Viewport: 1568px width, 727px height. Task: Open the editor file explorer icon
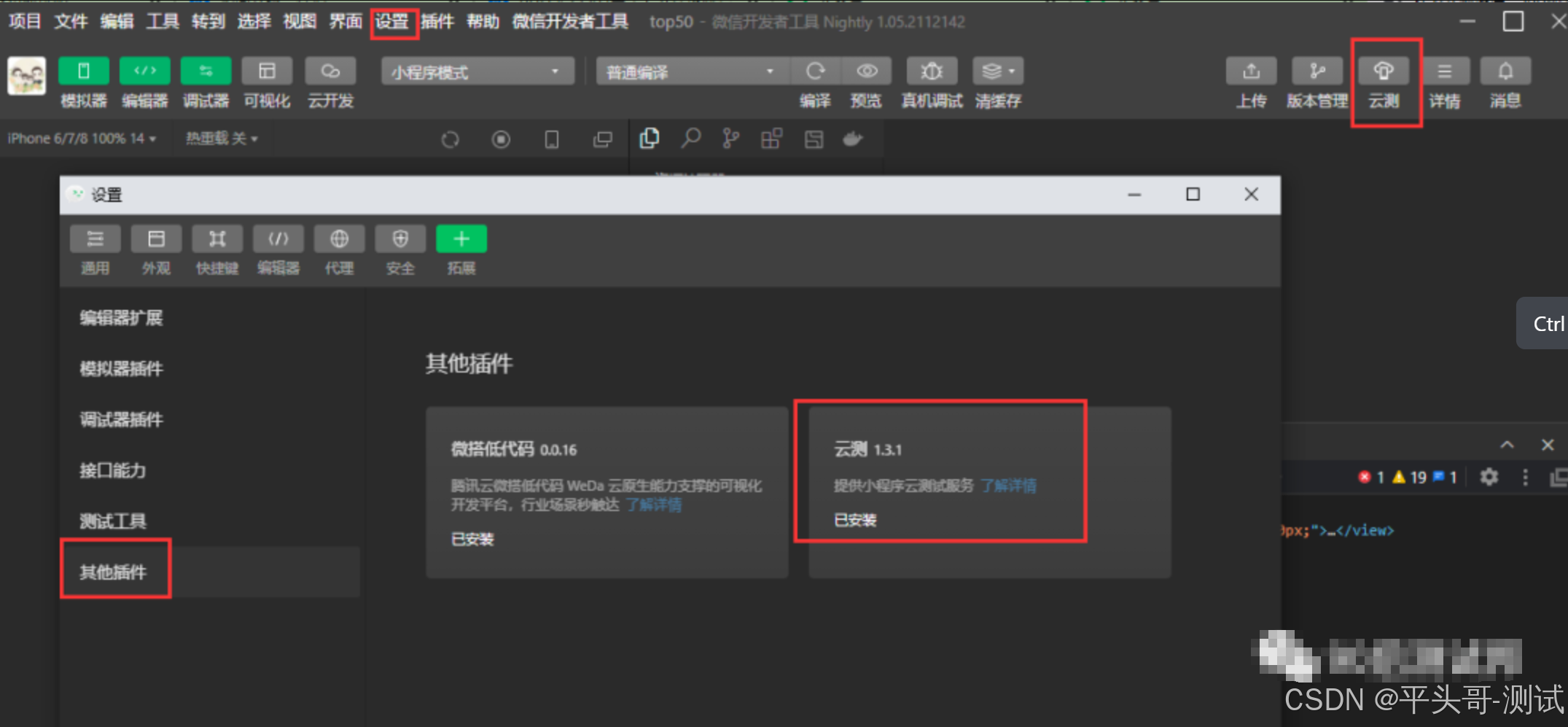click(650, 139)
